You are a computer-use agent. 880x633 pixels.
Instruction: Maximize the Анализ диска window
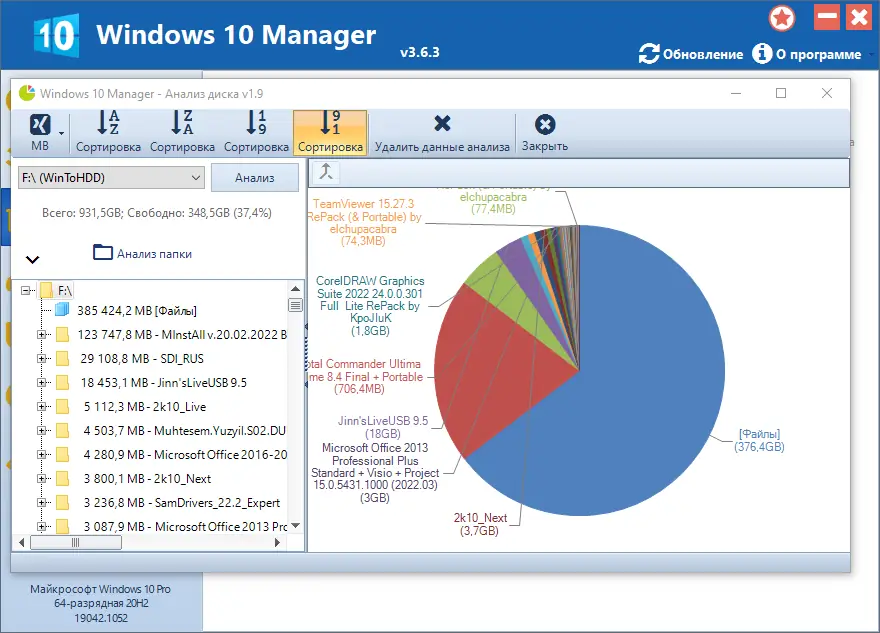coord(781,93)
